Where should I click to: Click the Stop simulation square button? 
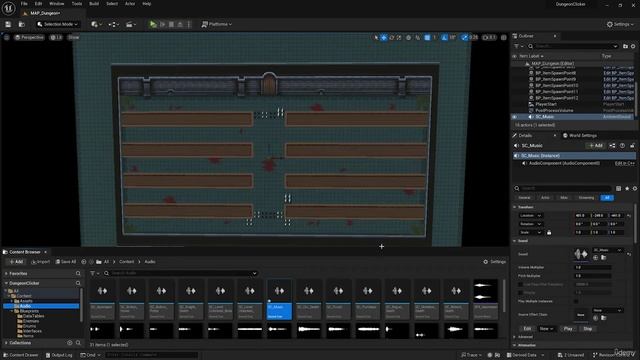point(171,24)
